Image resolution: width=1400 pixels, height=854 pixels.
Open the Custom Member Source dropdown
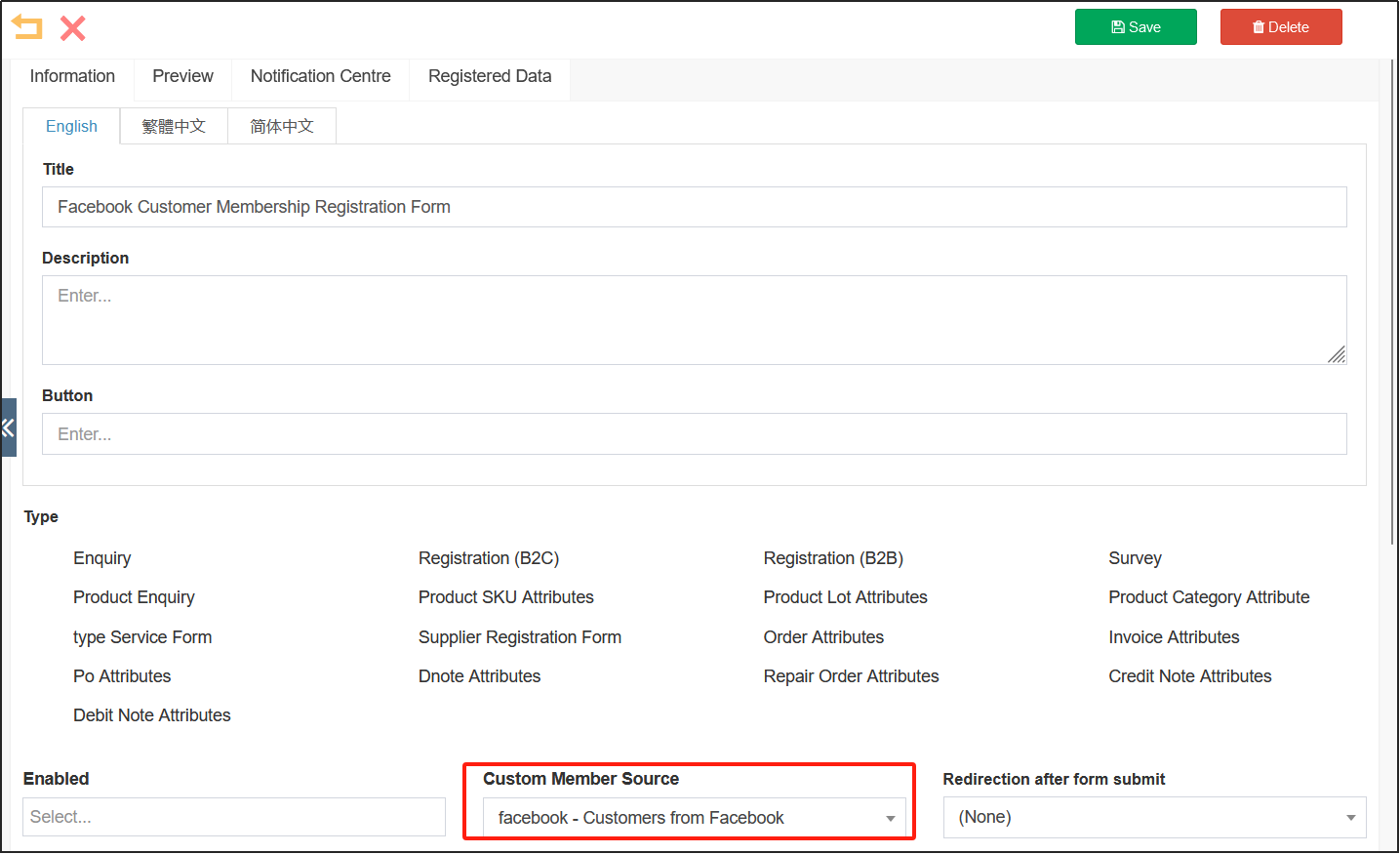[694, 818]
